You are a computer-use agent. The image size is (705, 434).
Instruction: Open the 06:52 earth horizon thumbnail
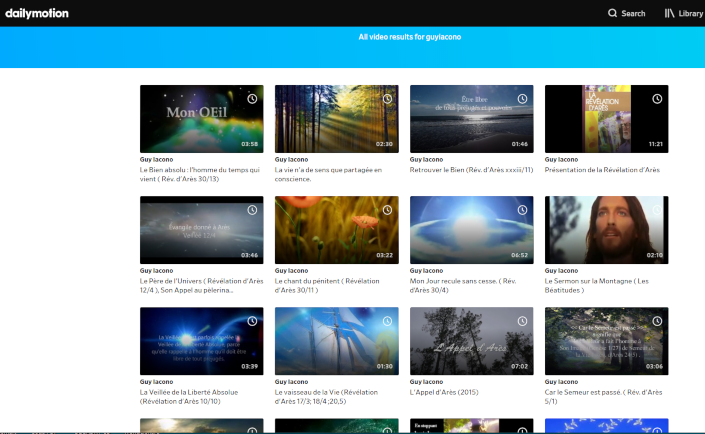tap(472, 230)
